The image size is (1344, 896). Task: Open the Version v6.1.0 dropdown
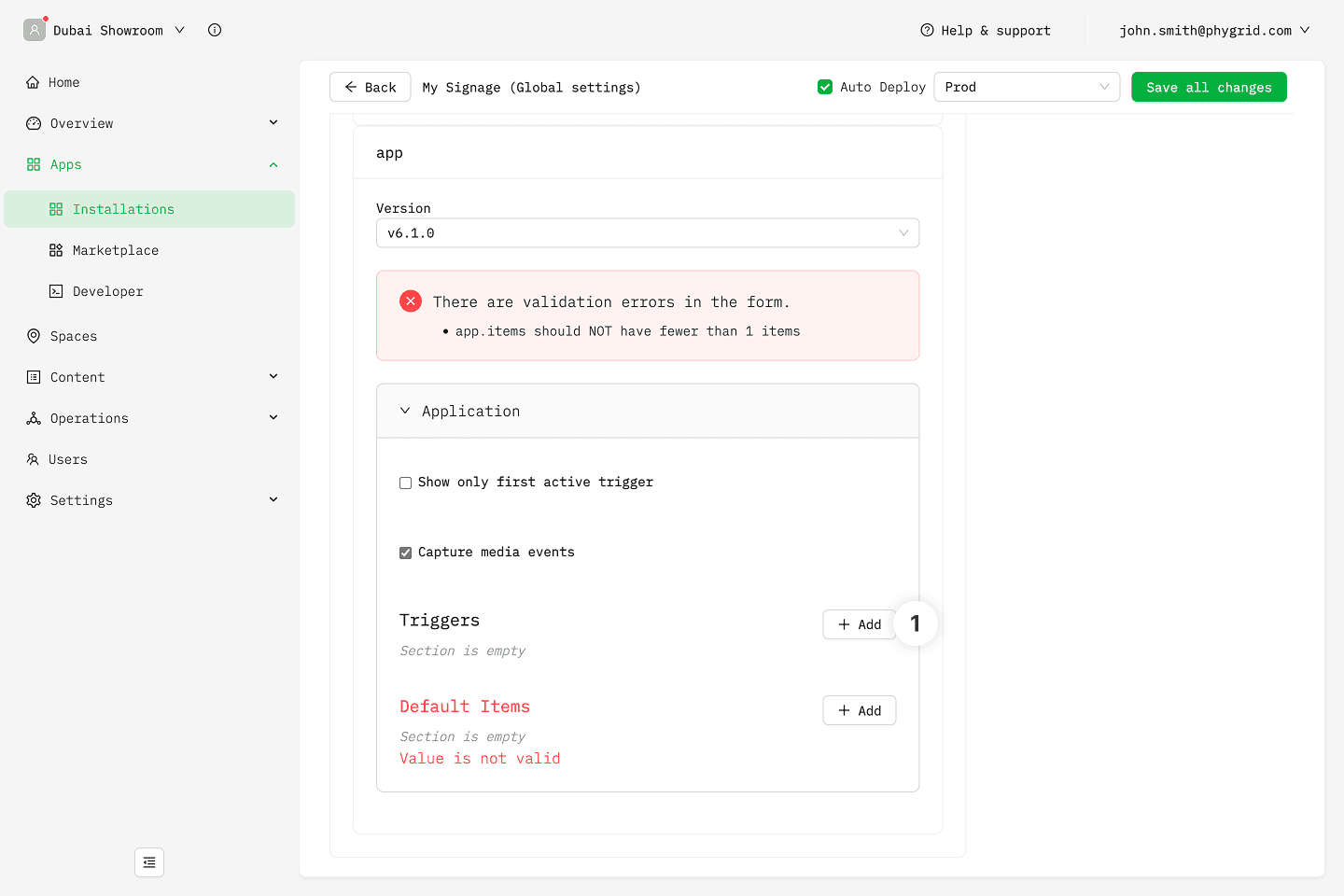coord(647,233)
